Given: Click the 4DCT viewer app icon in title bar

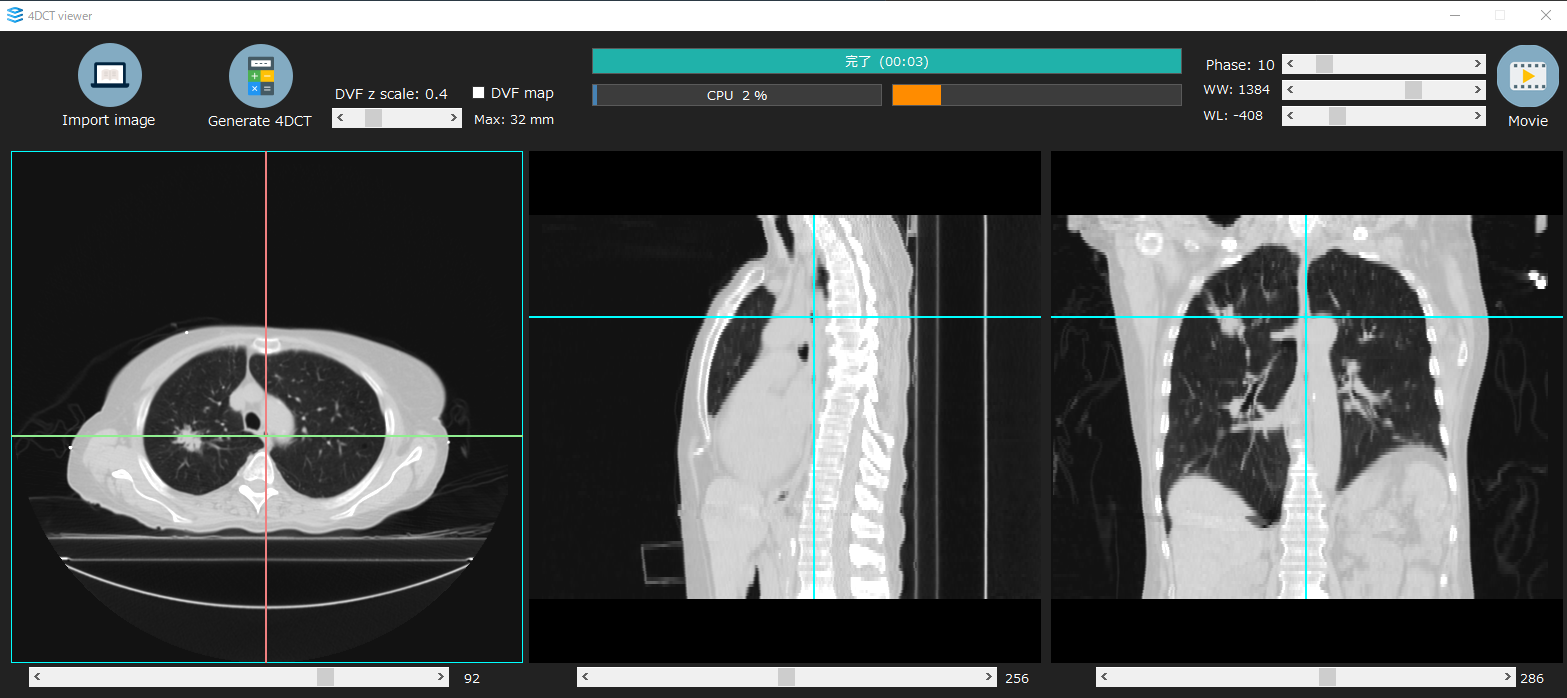Looking at the screenshot, I should pos(14,15).
